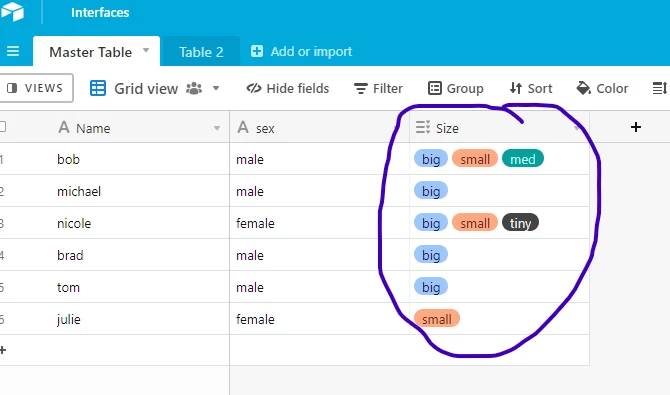This screenshot has height=395, width=670.
Task: Click the med tag in bob's row
Action: tap(523, 159)
